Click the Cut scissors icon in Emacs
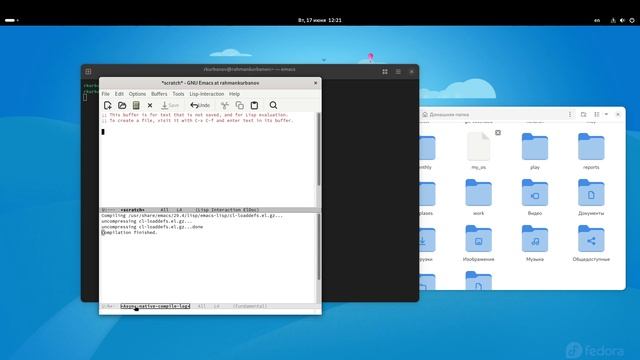This screenshot has width=640, height=360. pyautogui.click(x=224, y=105)
